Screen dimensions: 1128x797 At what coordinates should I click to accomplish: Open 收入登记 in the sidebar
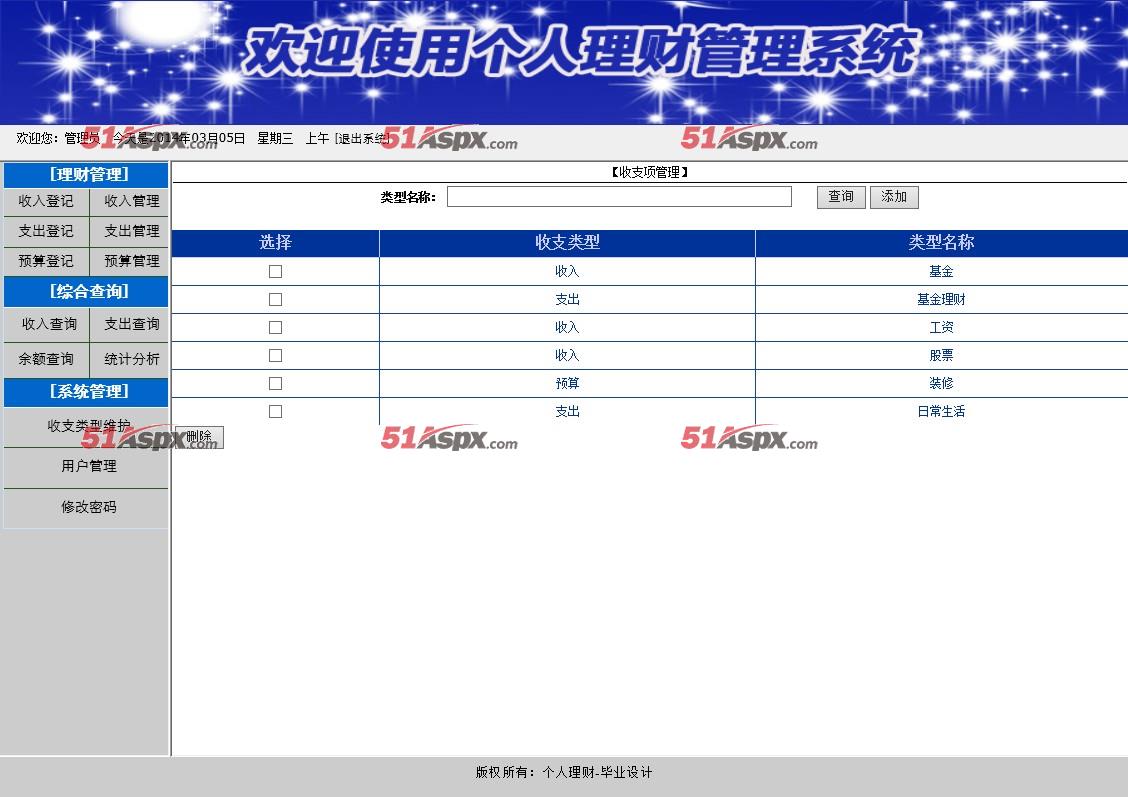[x=46, y=201]
